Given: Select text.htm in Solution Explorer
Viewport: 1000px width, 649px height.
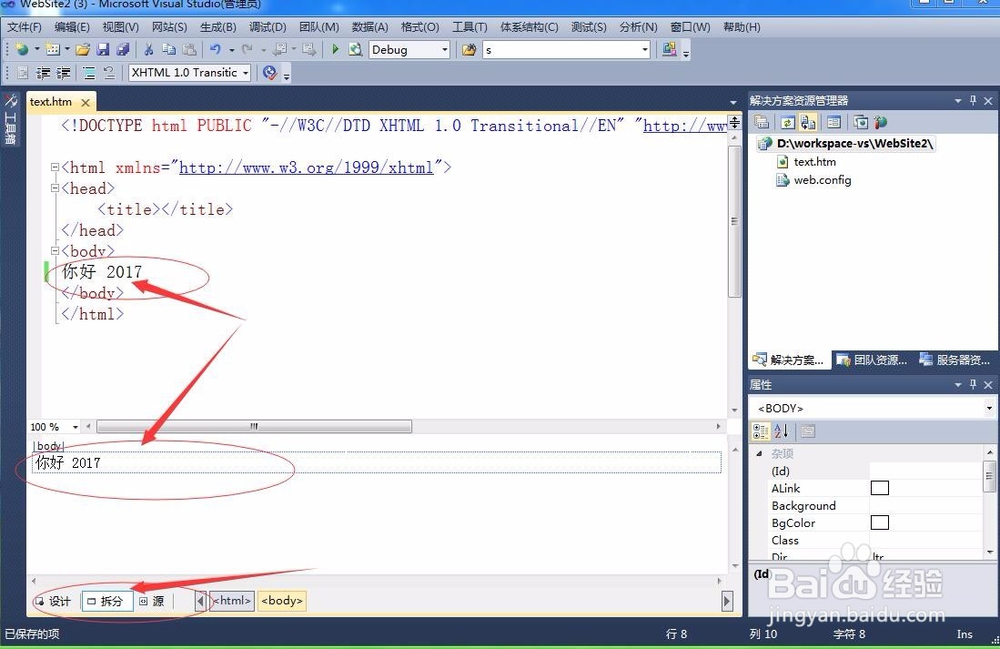Looking at the screenshot, I should pyautogui.click(x=814, y=162).
